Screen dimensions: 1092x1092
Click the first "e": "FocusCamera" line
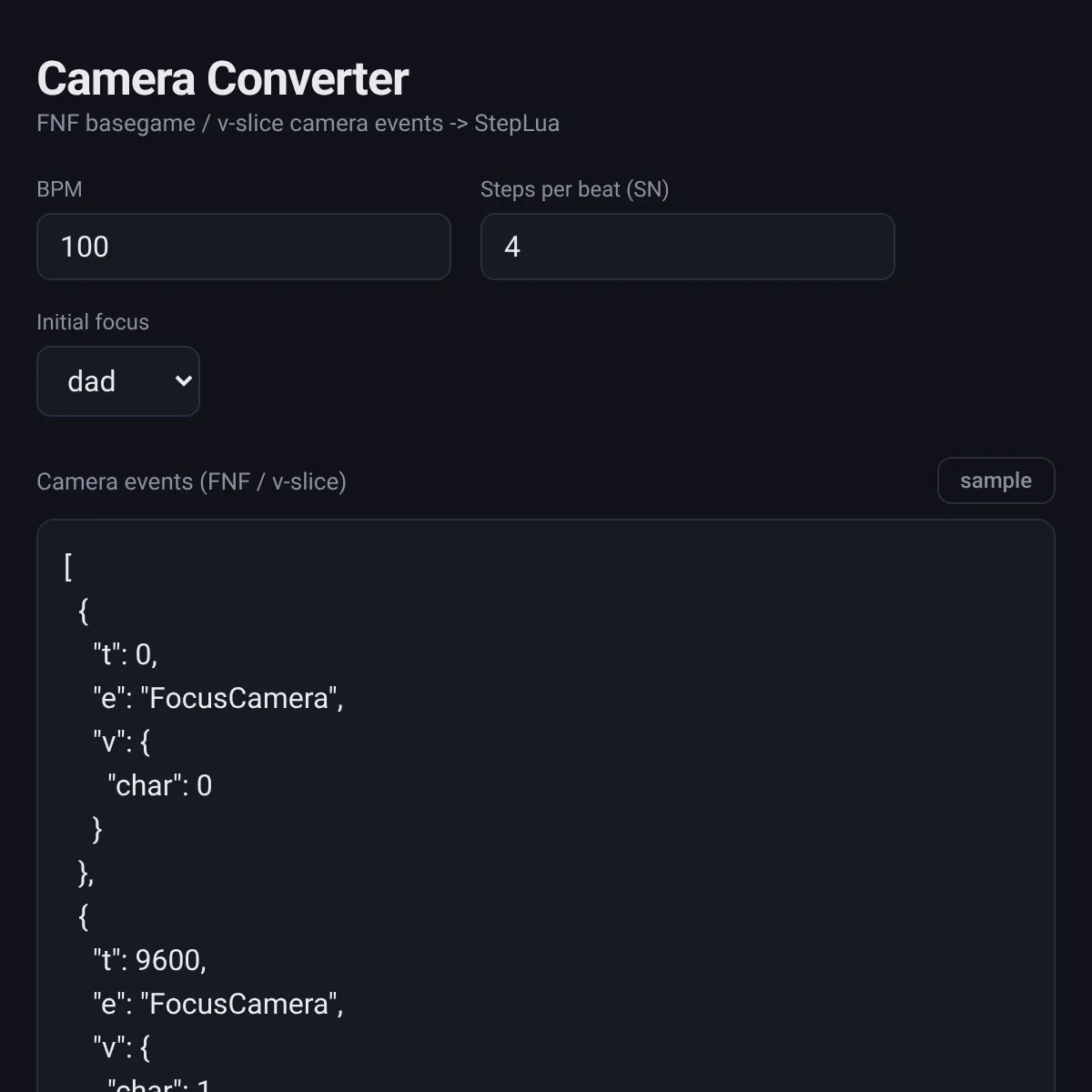coord(218,698)
